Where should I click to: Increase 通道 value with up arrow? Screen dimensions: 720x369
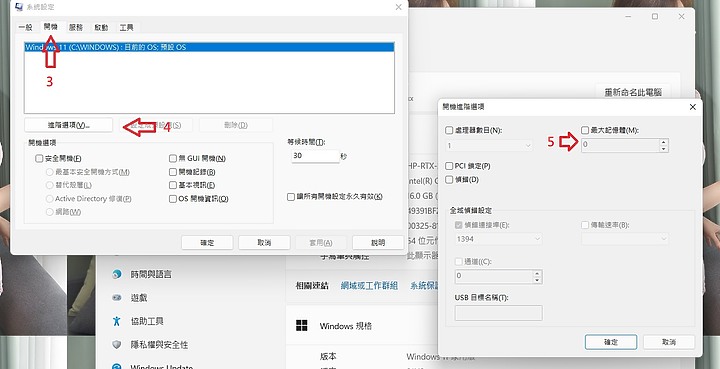click(537, 273)
